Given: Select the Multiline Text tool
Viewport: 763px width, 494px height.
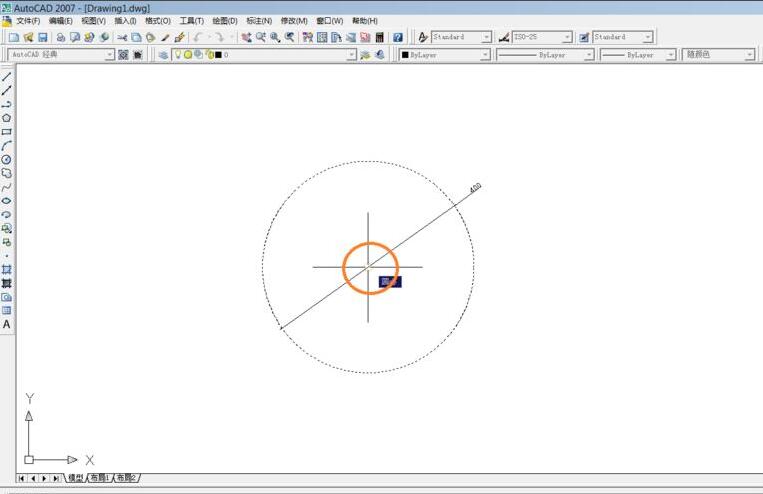Looking at the screenshot, I should pyautogui.click(x=6, y=324).
